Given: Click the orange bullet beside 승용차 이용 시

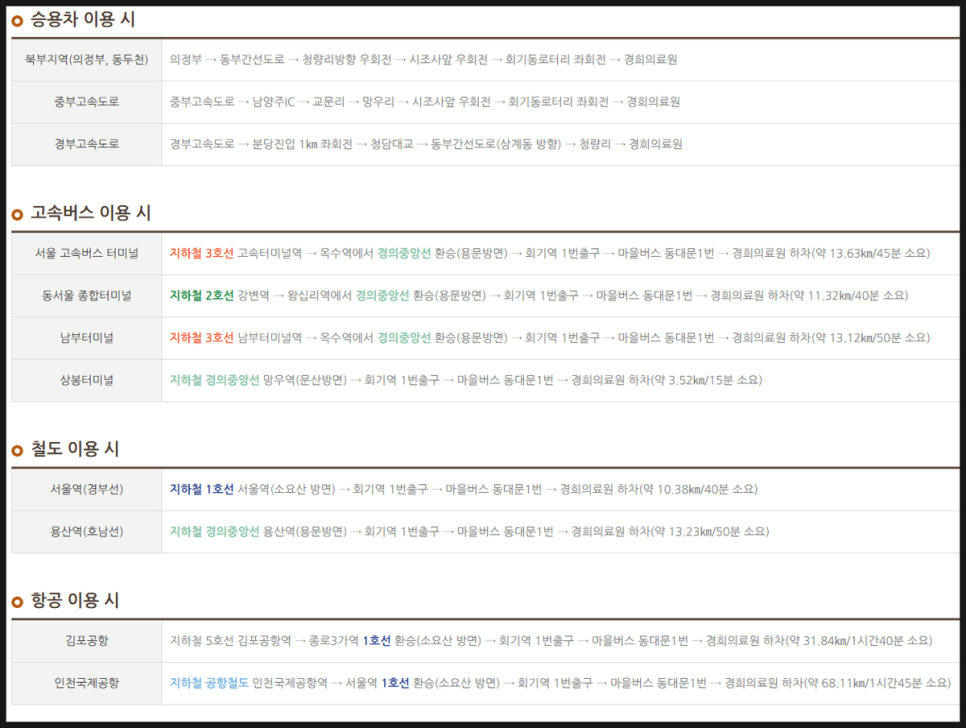Looking at the screenshot, I should tap(17, 21).
